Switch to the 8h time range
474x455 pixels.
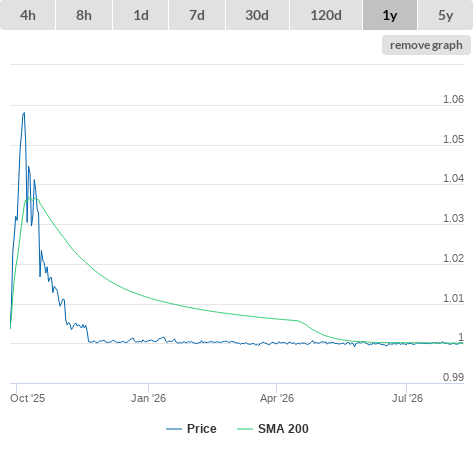tap(84, 15)
